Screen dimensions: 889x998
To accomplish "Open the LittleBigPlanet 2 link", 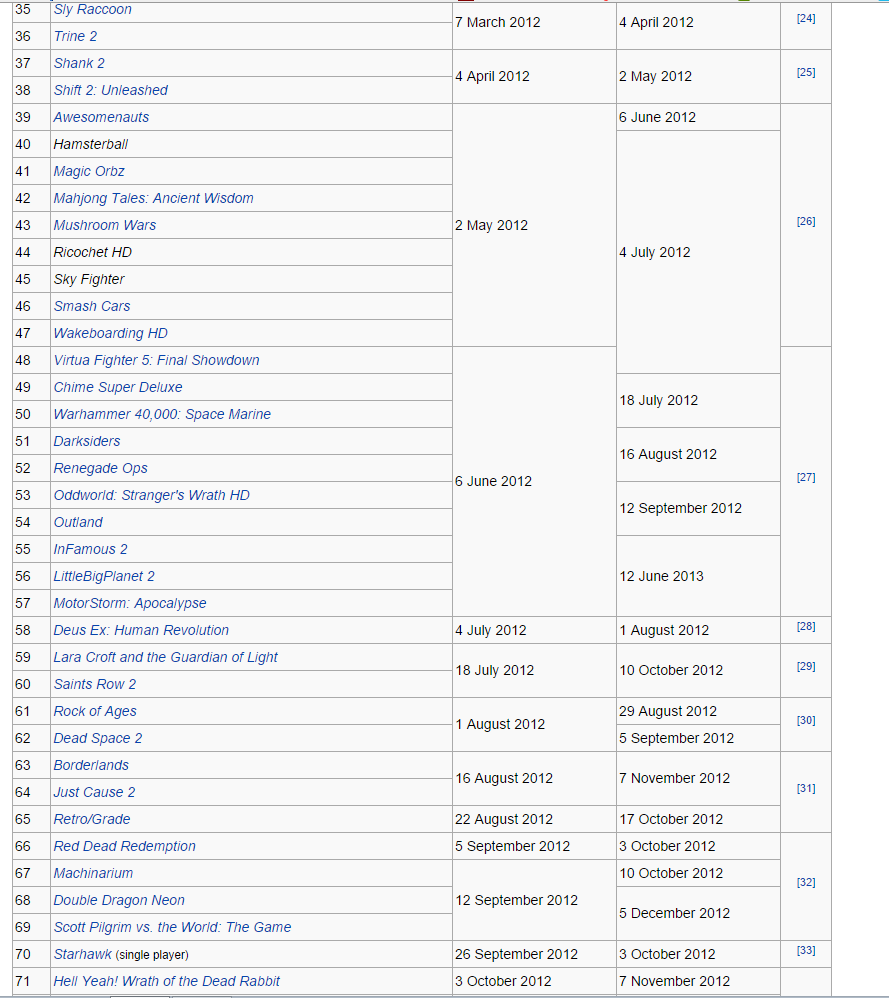I will (104, 576).
